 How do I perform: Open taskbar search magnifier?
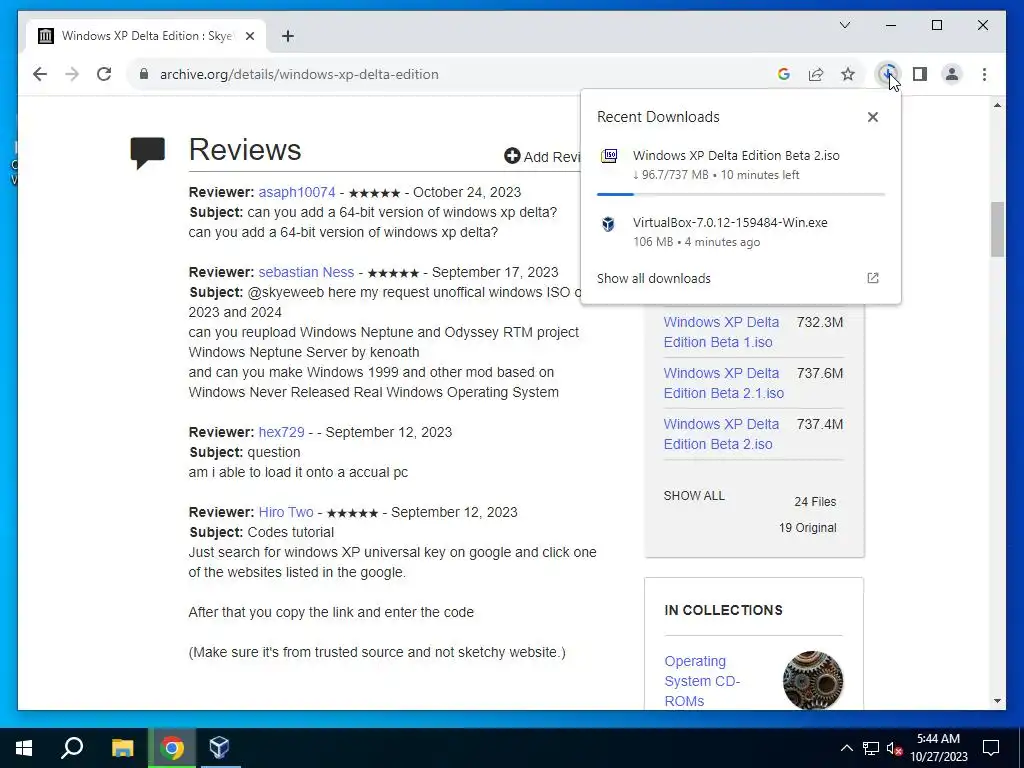[x=72, y=748]
